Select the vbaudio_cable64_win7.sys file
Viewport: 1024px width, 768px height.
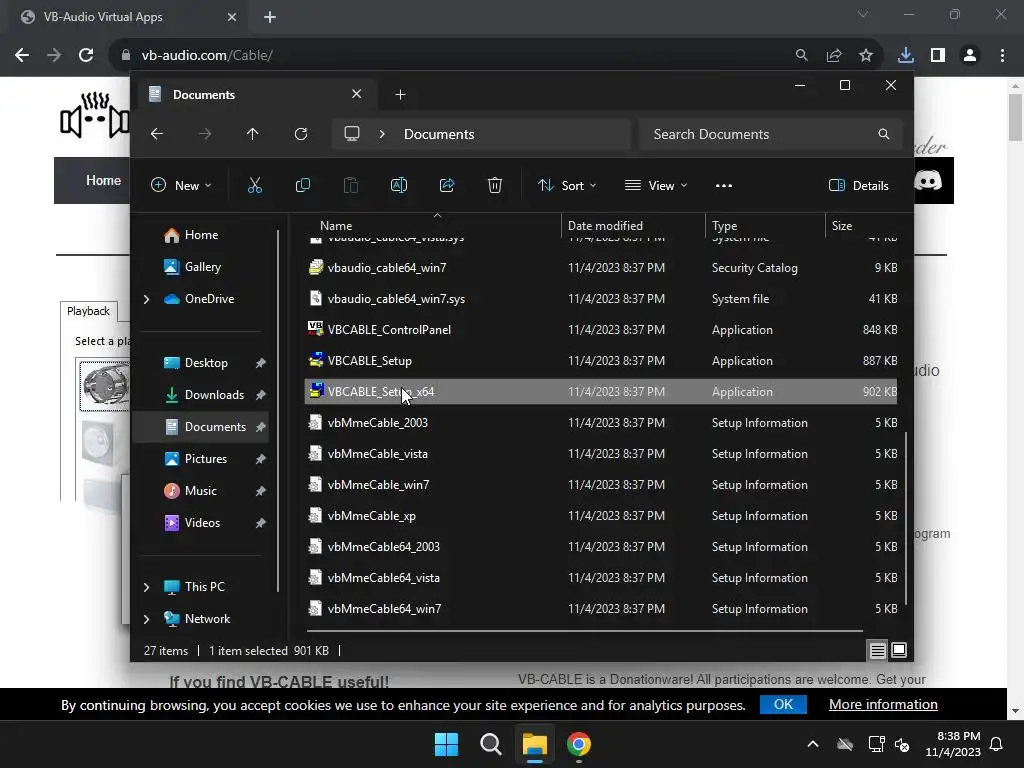[601, 299]
